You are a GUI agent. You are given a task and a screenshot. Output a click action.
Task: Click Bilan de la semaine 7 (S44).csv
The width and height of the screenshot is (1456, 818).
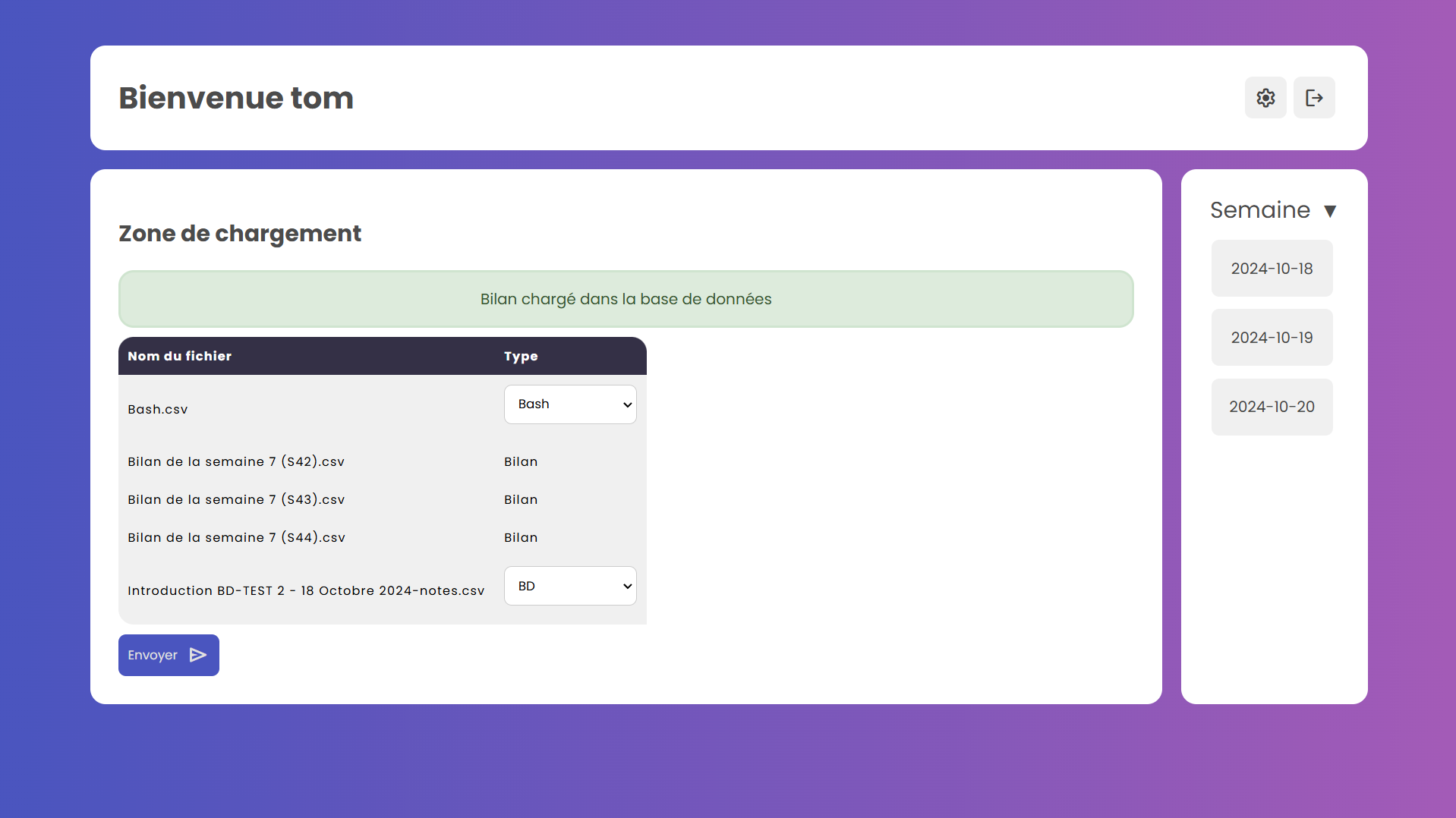236,538
